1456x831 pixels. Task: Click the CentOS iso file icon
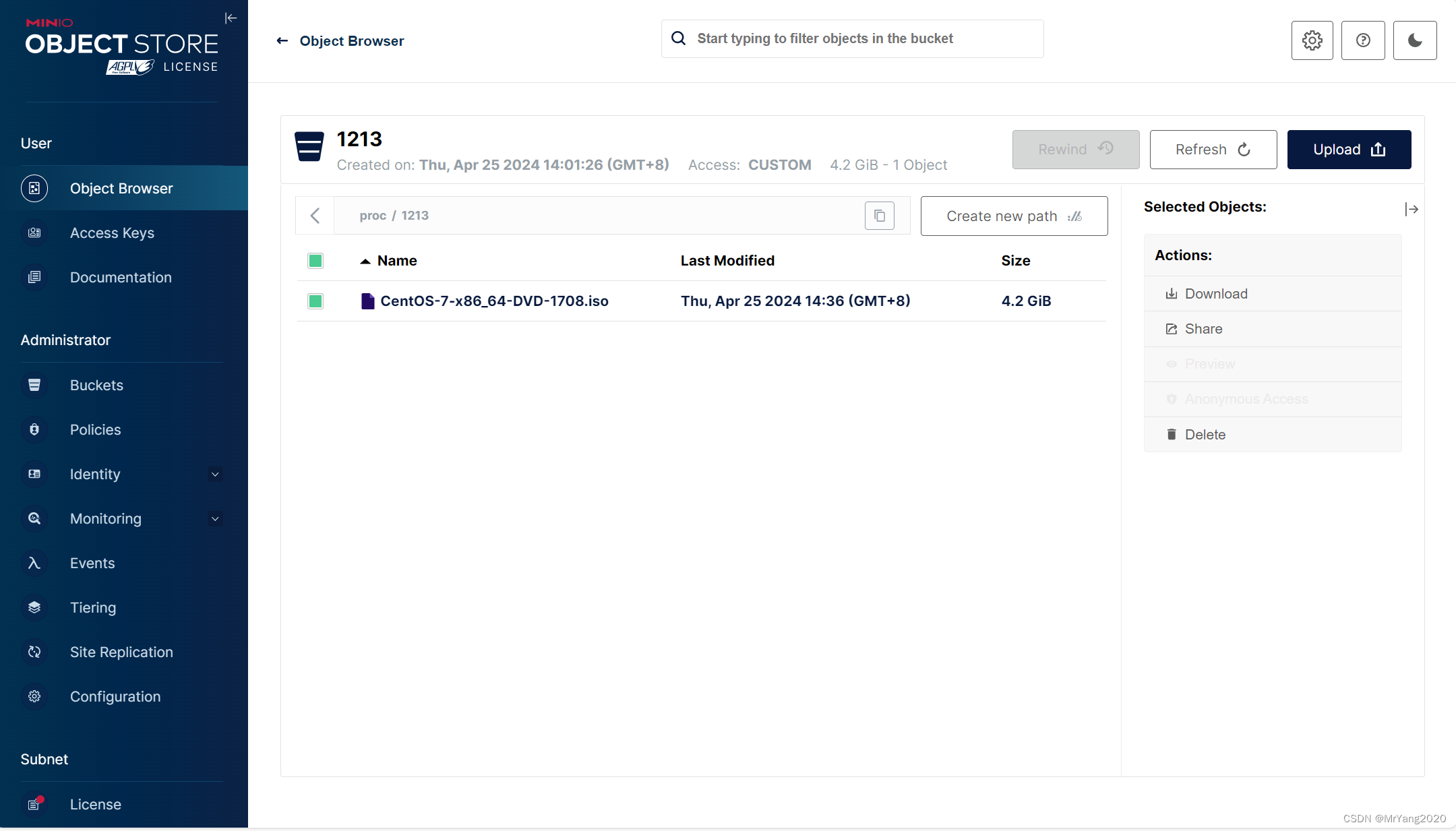point(367,301)
